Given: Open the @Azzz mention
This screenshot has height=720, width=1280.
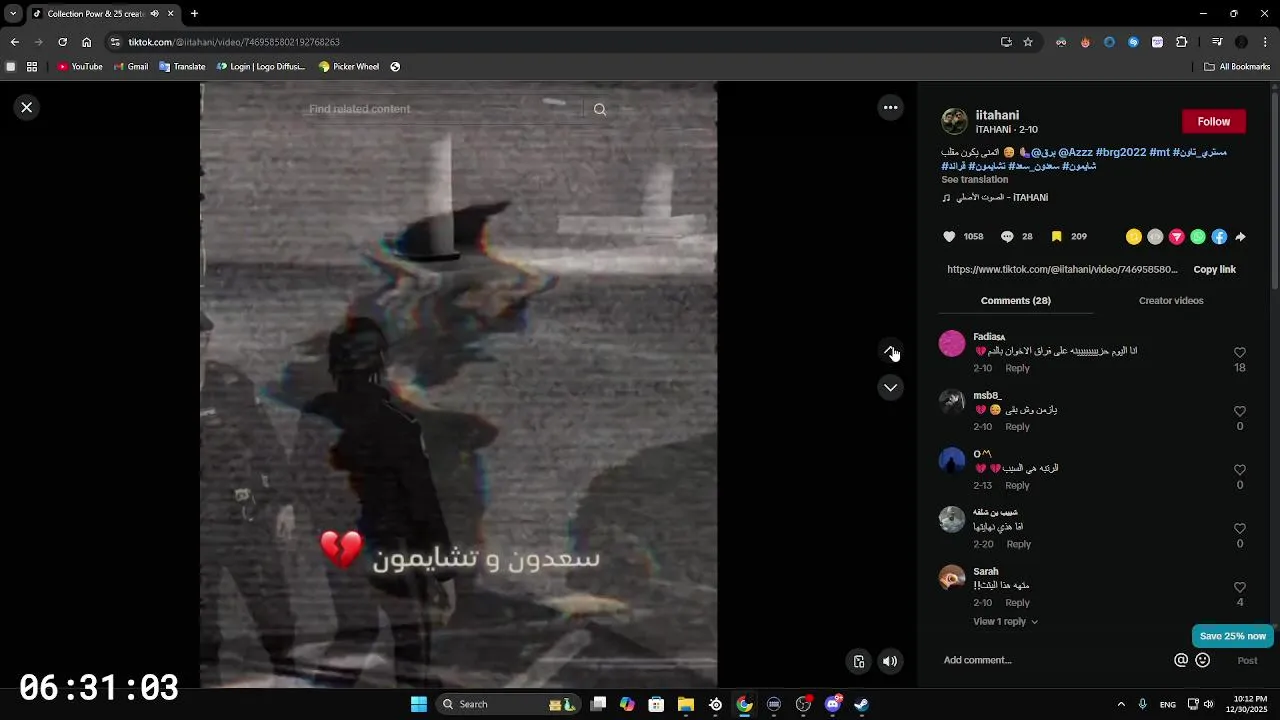Looking at the screenshot, I should point(1075,152).
